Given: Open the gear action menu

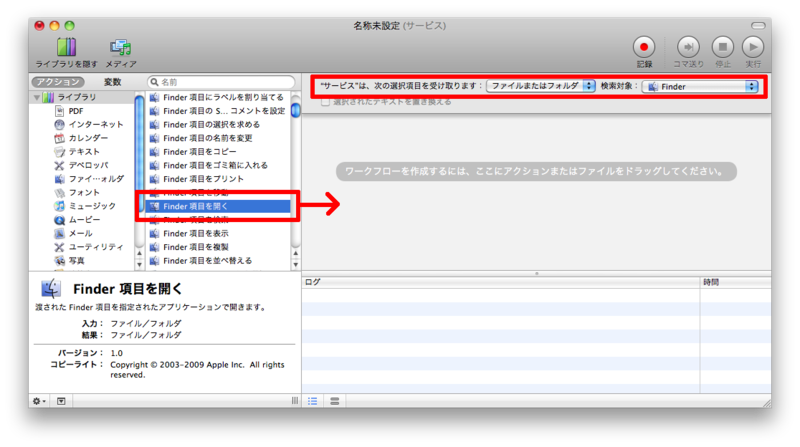Looking at the screenshot, I should [39, 401].
